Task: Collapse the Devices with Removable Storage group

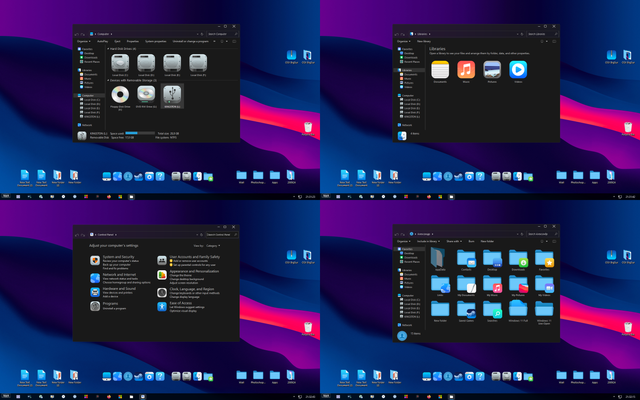Action: click(108, 80)
